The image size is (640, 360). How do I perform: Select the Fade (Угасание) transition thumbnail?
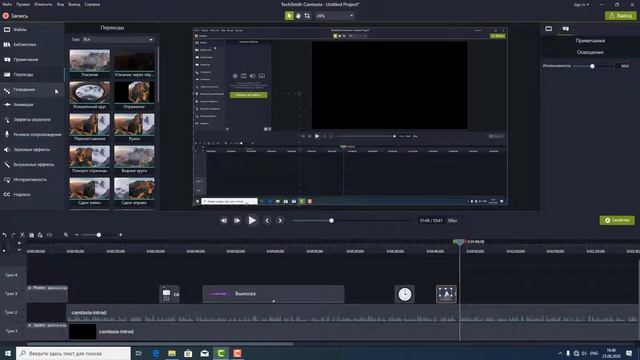(x=89, y=60)
